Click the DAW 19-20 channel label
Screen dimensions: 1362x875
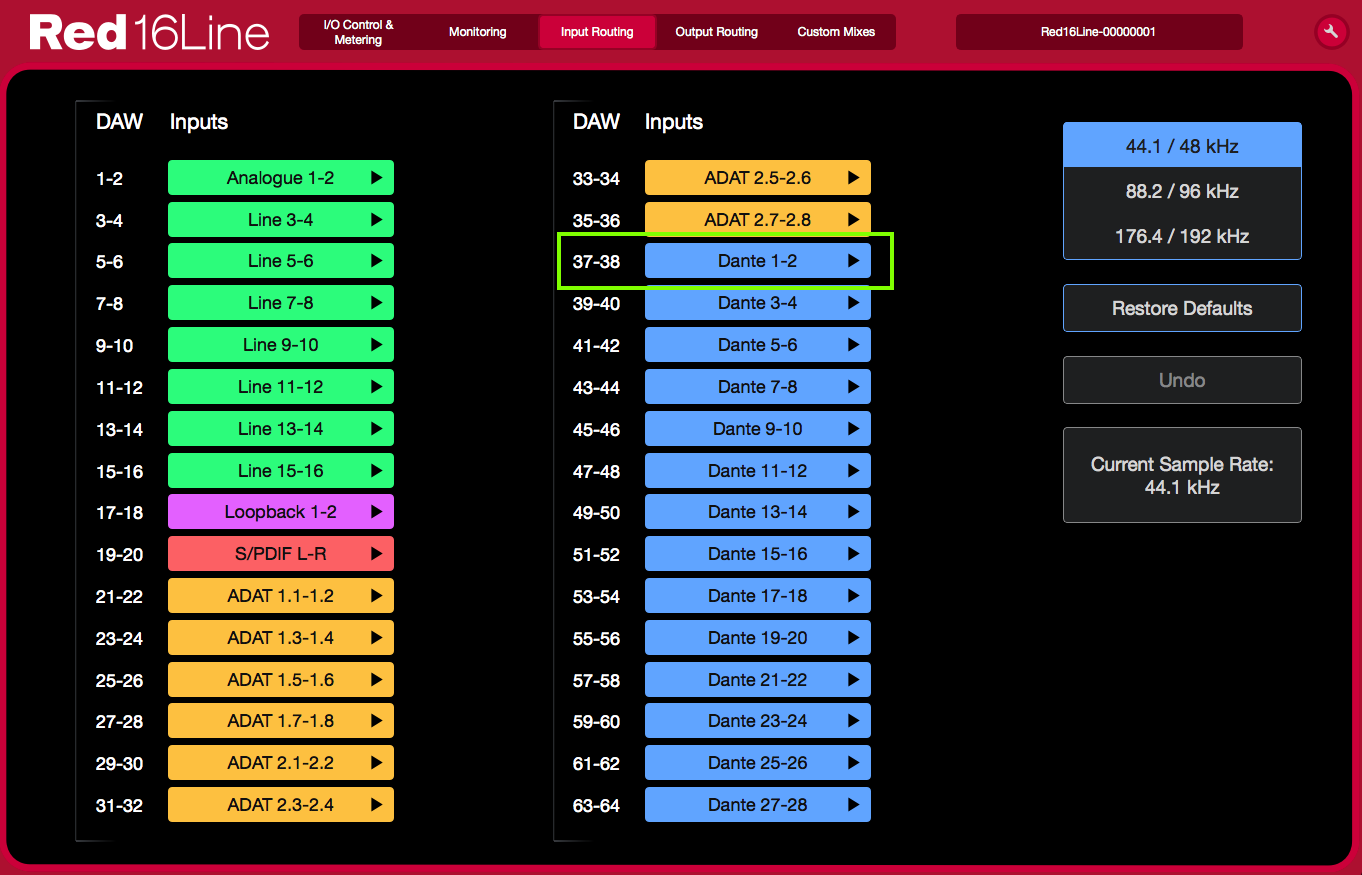point(119,555)
